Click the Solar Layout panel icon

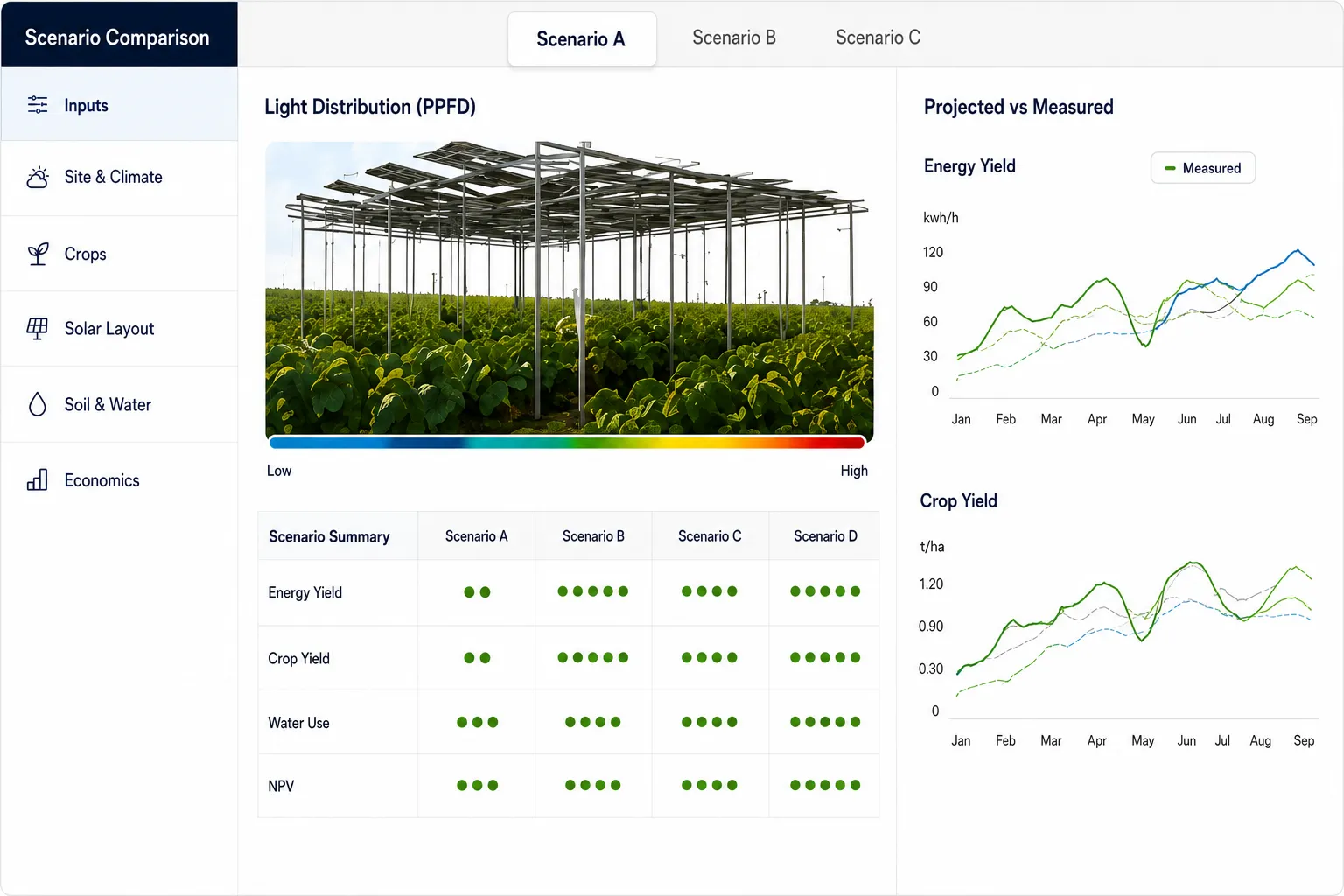(38, 329)
